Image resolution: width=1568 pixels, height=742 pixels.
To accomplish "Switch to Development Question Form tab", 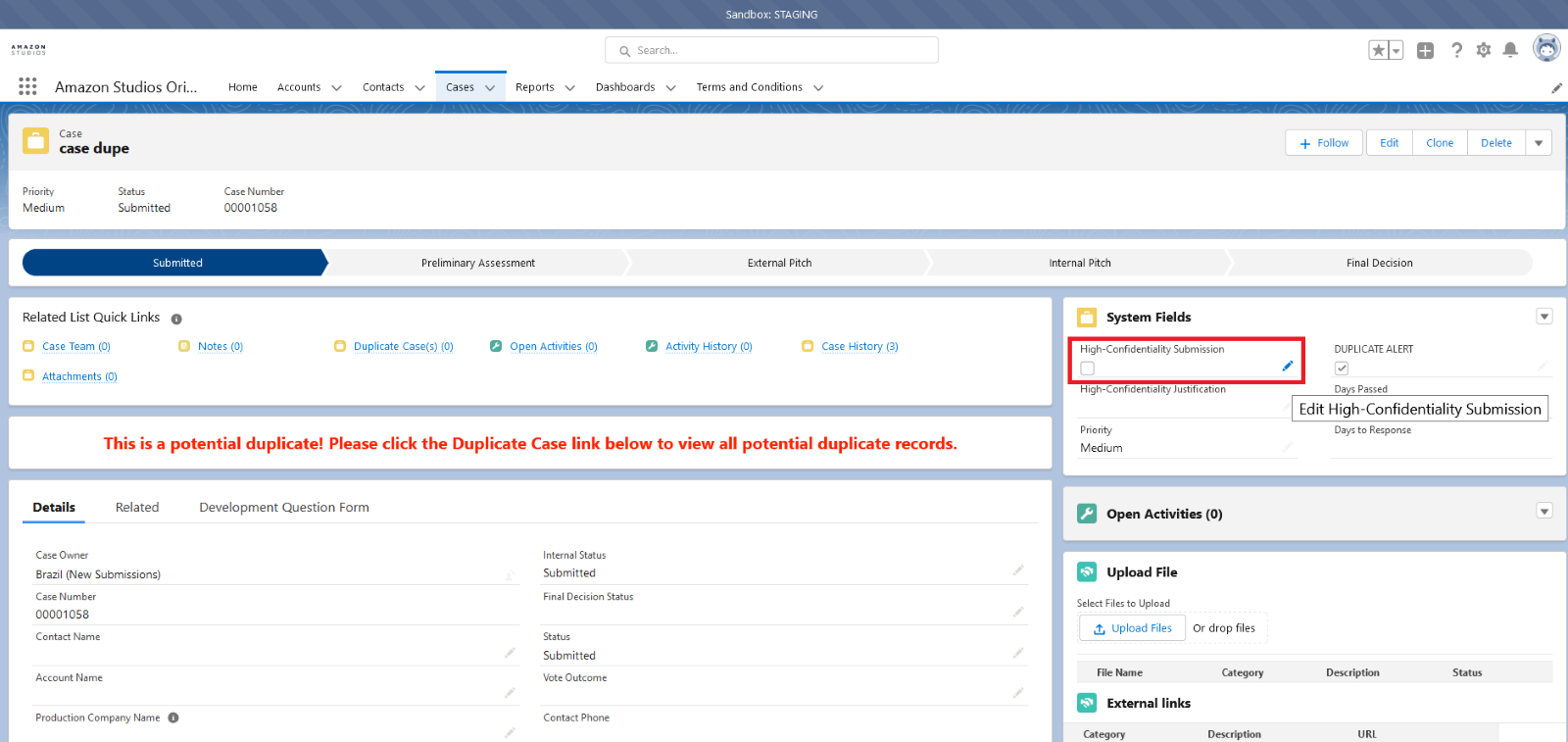I will pos(284,507).
